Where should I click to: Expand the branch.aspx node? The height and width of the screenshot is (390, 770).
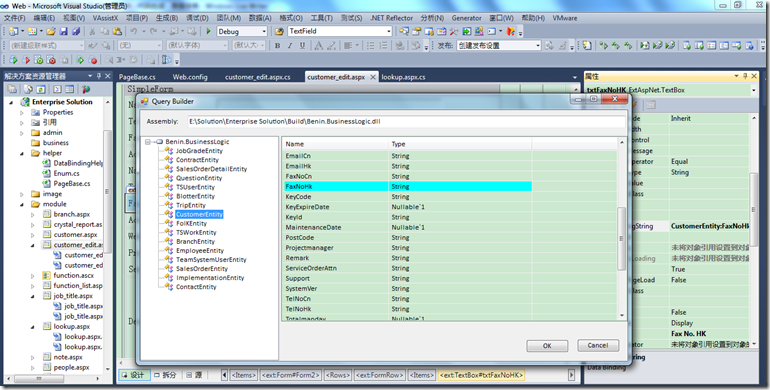33,215
